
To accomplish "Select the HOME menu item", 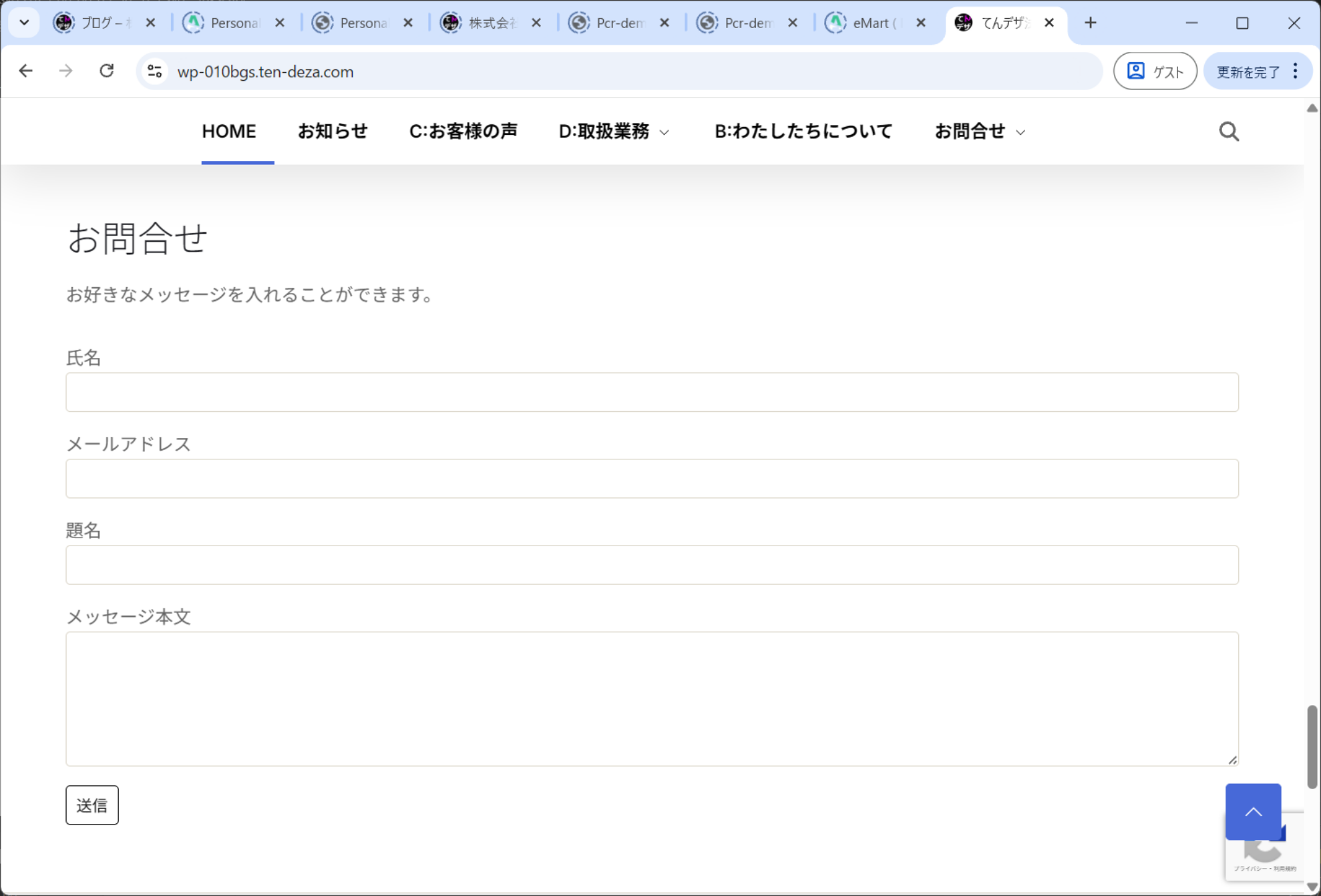I will [x=229, y=132].
